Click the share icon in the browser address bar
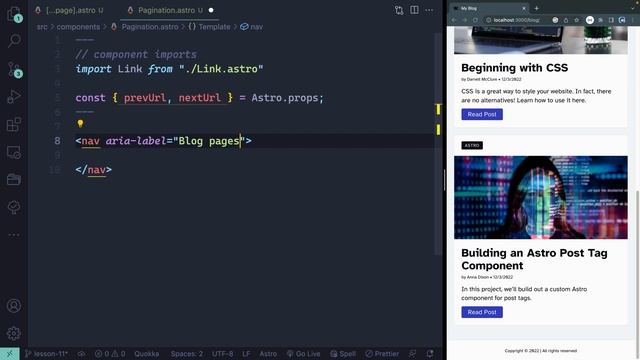The width and height of the screenshot is (640, 360). 566,20
